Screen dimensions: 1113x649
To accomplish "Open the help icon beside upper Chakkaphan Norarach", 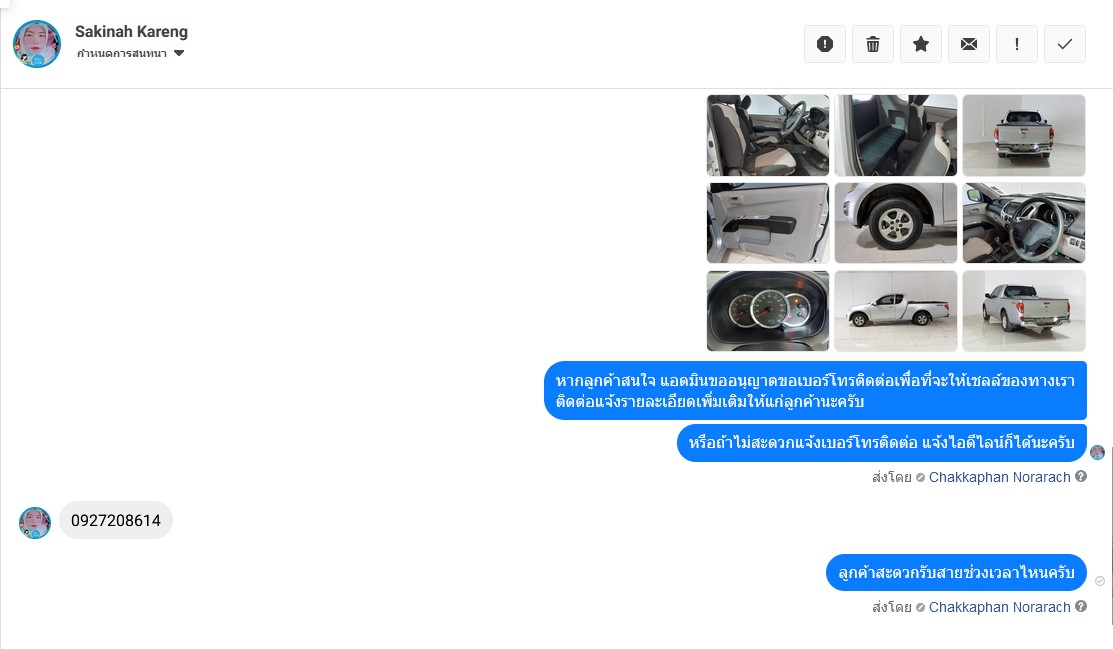I will tap(1081, 476).
